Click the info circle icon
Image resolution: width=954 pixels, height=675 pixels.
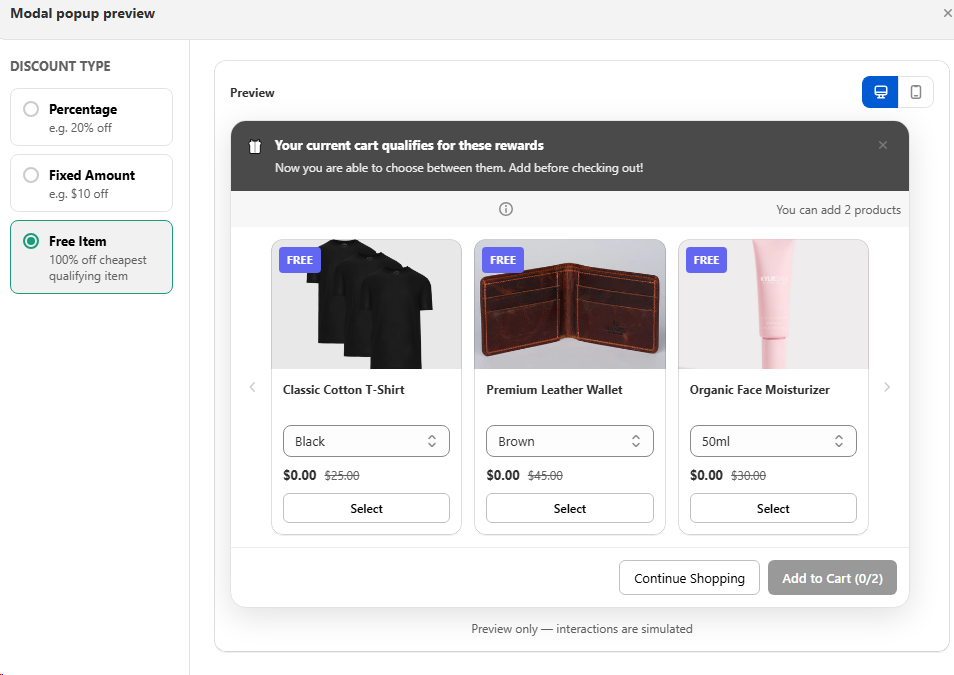coord(506,209)
